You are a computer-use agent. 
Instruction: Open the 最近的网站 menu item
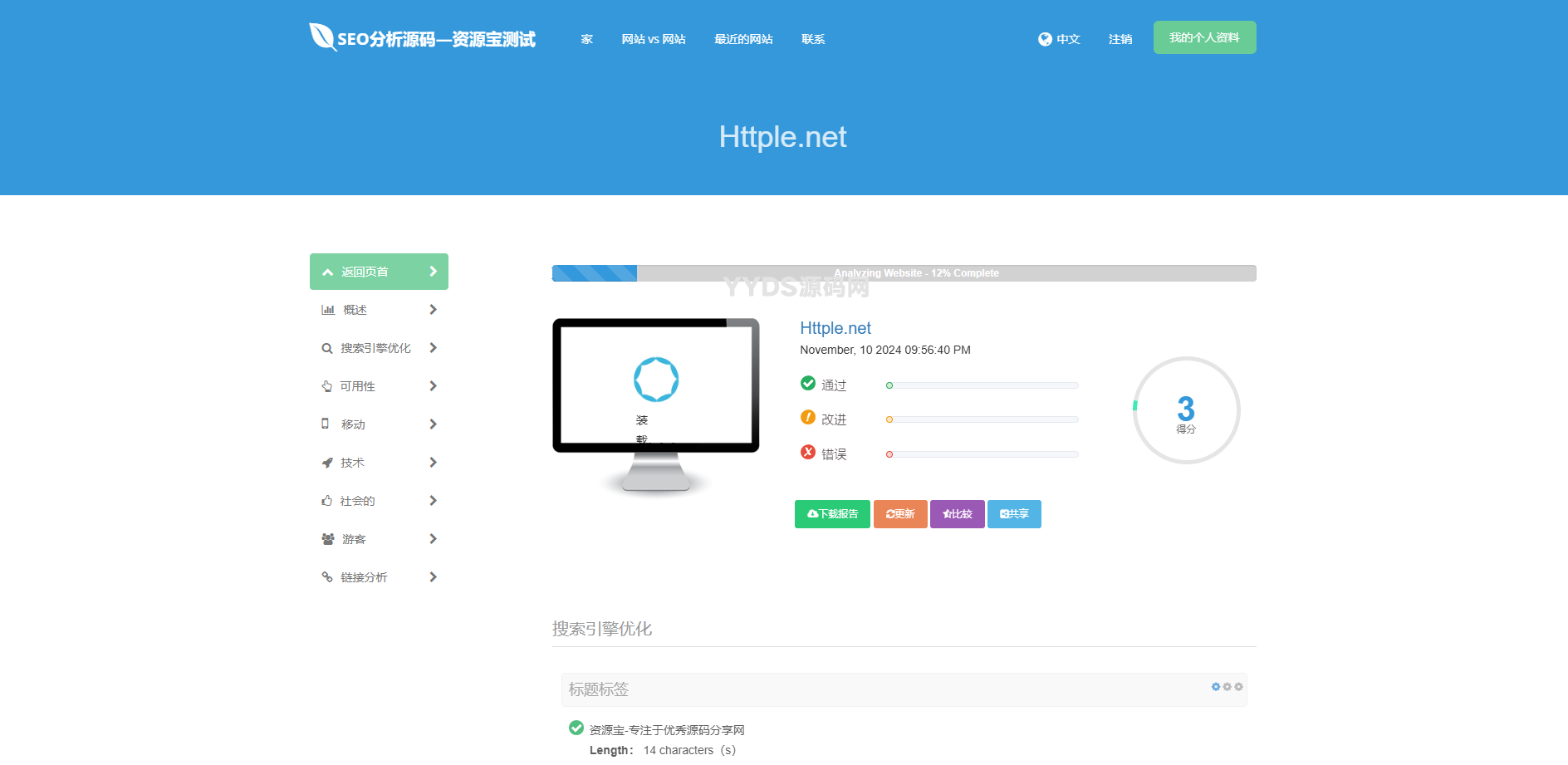(x=743, y=39)
